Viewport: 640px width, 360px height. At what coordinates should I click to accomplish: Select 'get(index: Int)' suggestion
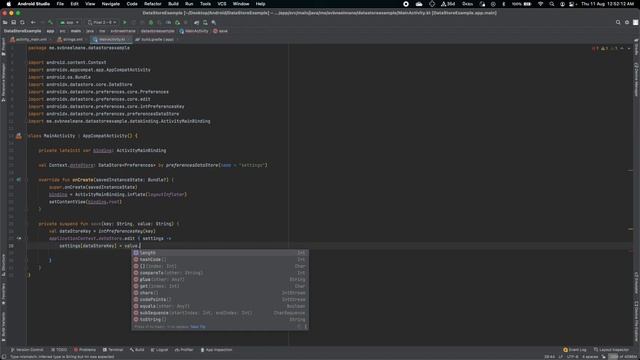(220, 286)
